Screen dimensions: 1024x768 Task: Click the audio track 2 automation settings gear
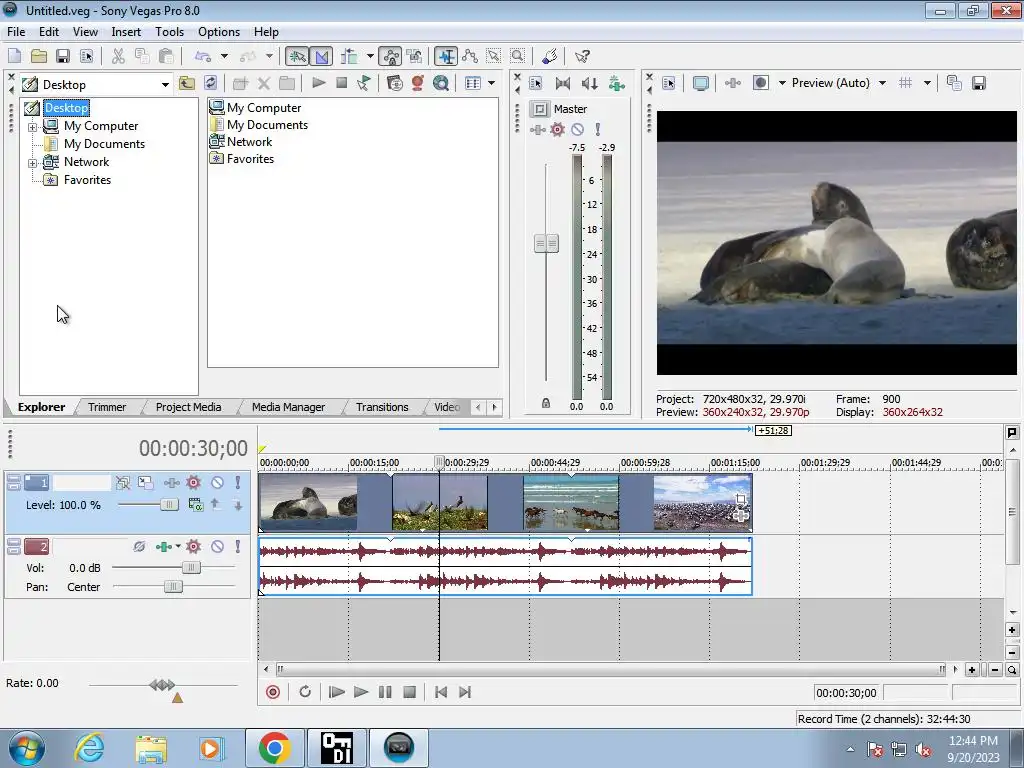(x=193, y=547)
